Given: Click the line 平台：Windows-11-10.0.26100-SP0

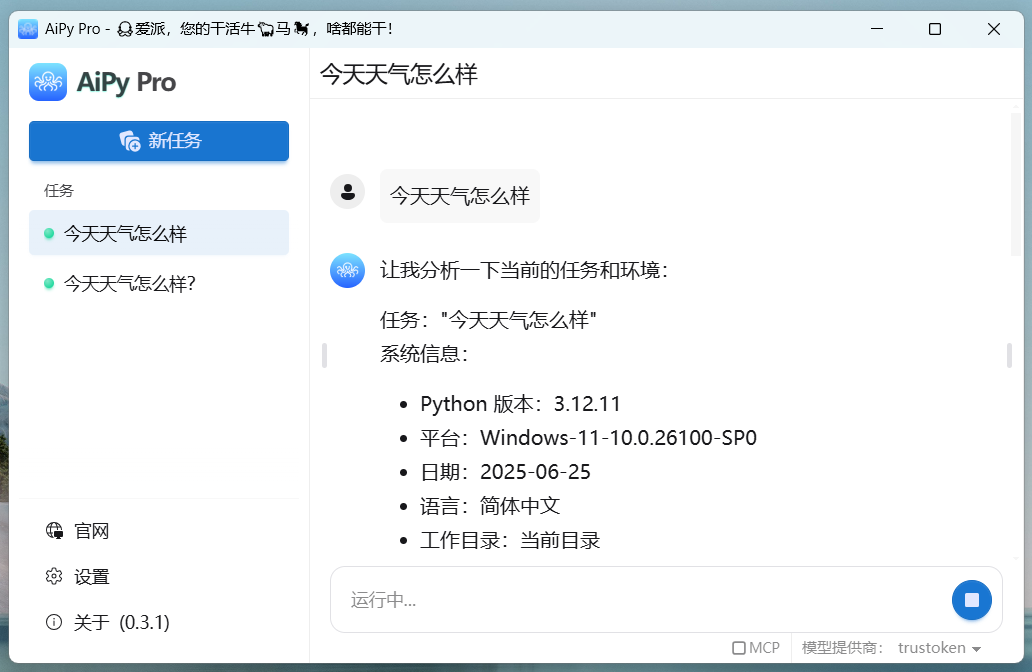Looking at the screenshot, I should point(588,438).
